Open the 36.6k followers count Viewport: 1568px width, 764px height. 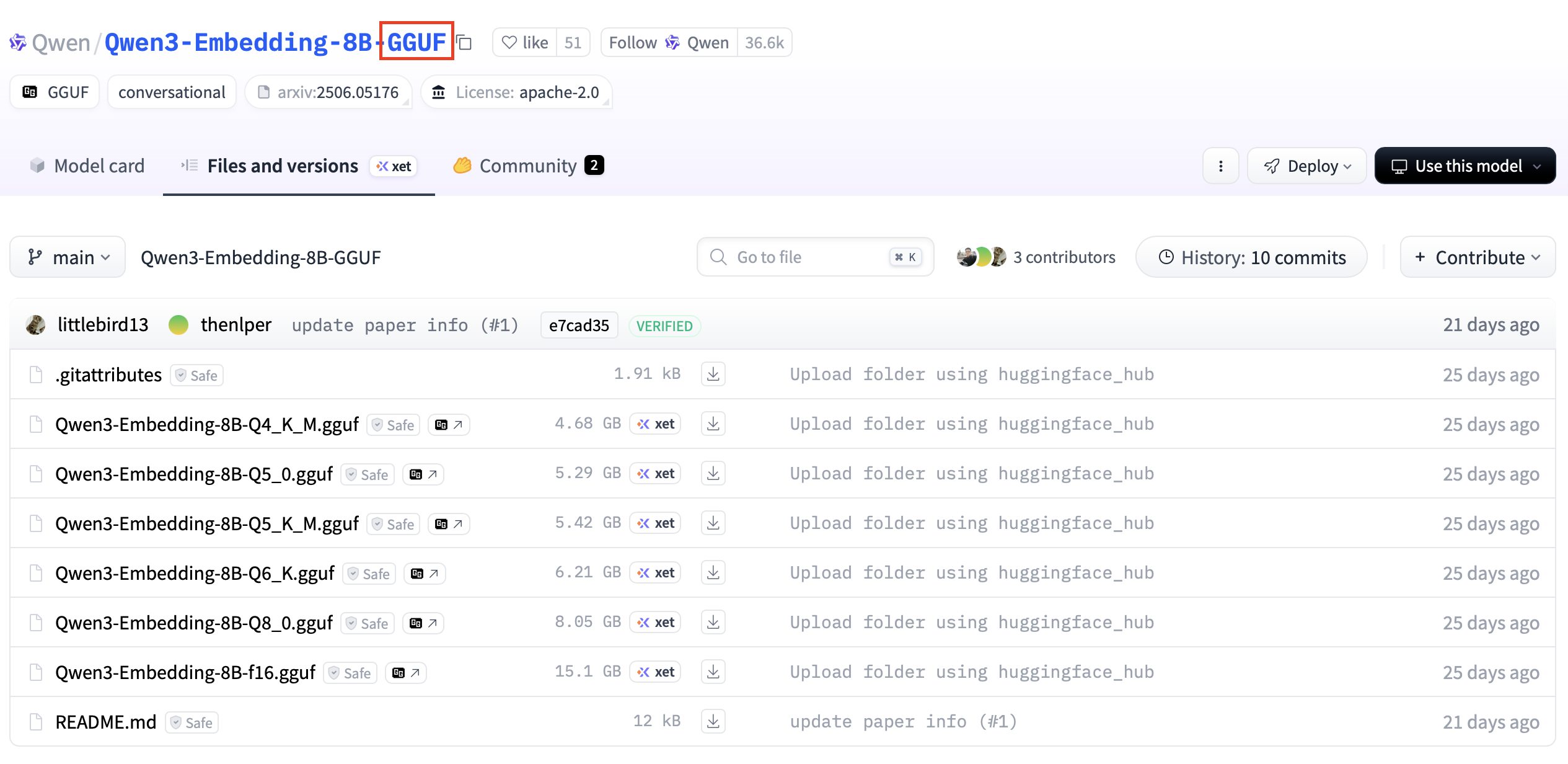(764, 42)
